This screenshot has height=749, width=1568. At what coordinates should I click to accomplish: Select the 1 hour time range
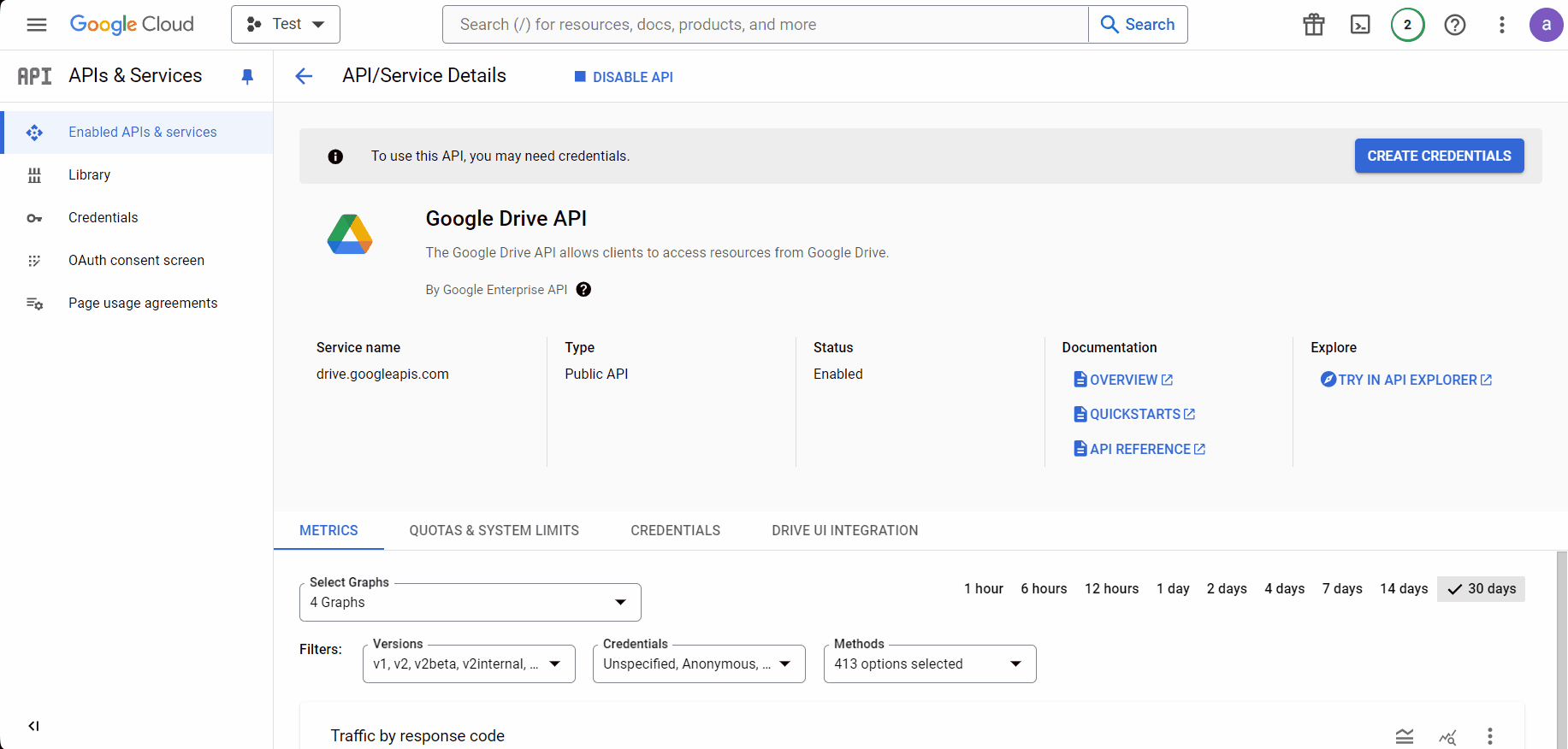[984, 588]
